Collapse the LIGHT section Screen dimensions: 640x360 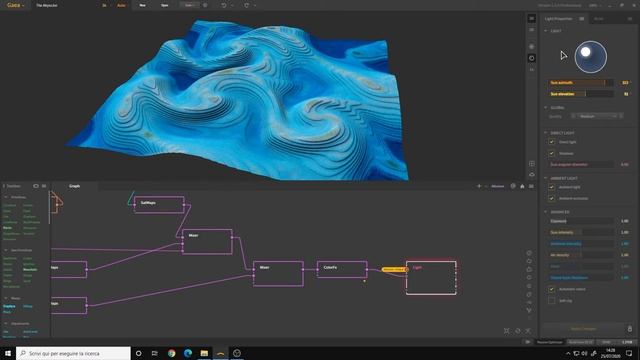click(546, 31)
